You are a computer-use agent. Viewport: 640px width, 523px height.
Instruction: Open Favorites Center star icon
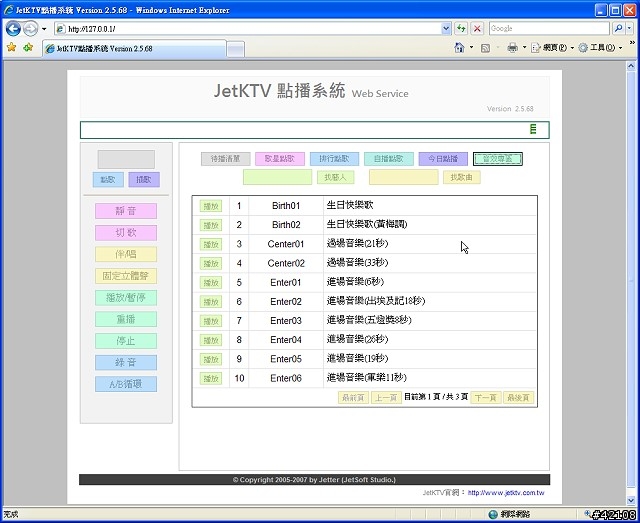pyautogui.click(x=11, y=48)
